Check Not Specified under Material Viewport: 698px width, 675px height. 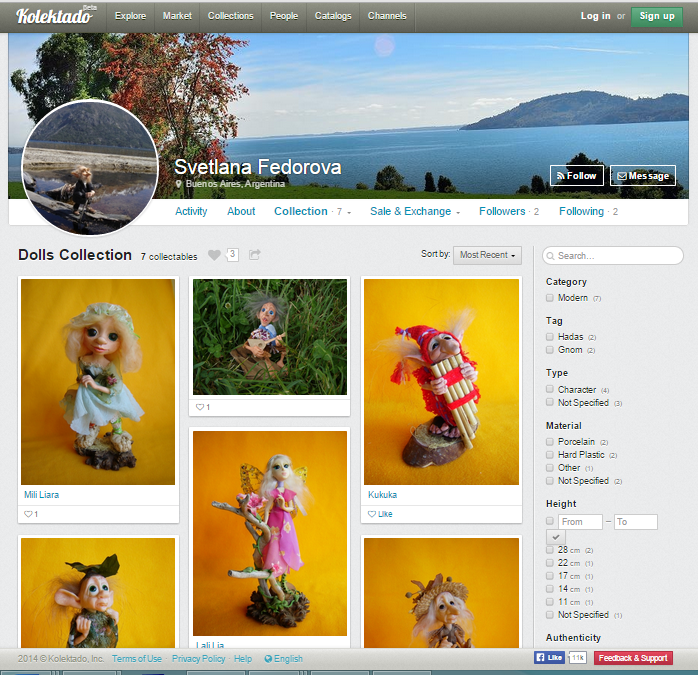point(550,480)
